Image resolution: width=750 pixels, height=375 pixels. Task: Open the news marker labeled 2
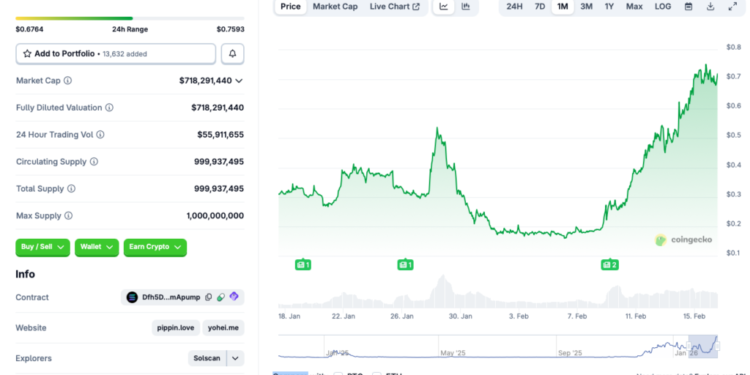point(610,265)
